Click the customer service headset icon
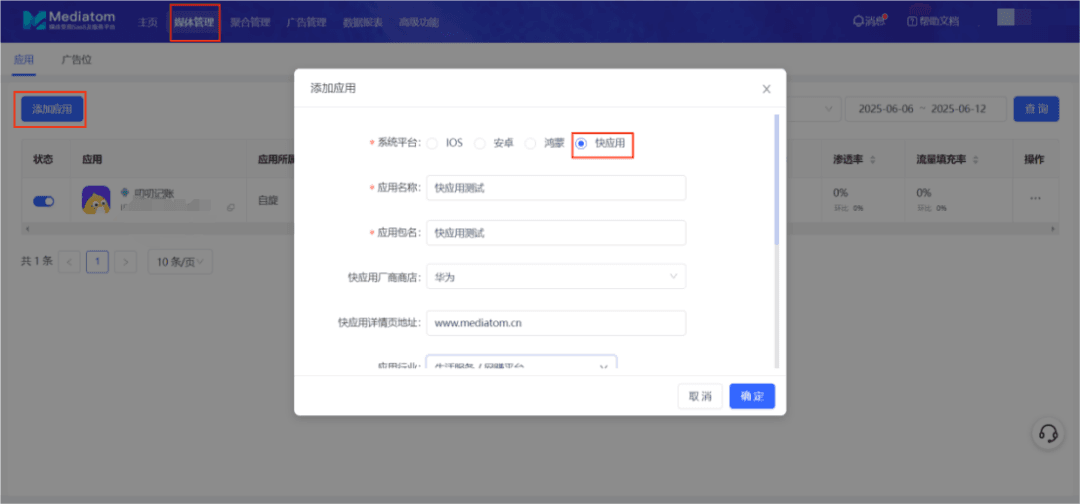This screenshot has height=504, width=1080. point(1048,433)
